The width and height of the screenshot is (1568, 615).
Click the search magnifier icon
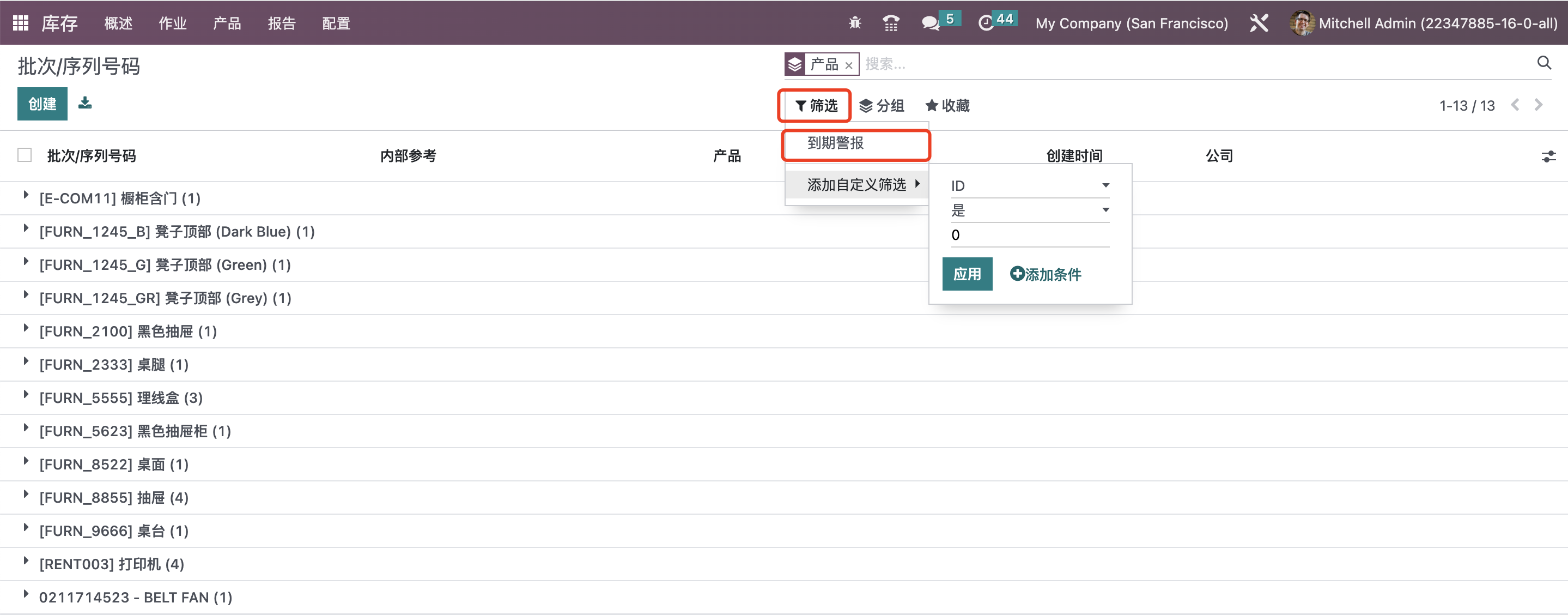pyautogui.click(x=1543, y=63)
